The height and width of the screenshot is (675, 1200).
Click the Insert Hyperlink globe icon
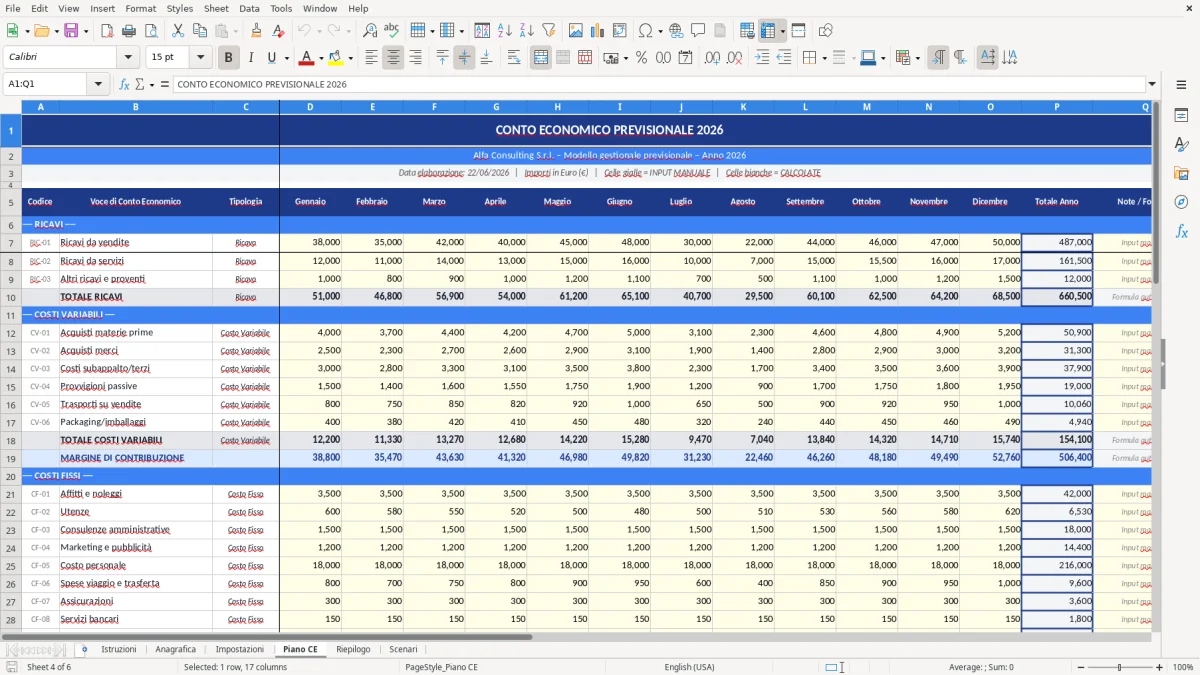(x=676, y=31)
